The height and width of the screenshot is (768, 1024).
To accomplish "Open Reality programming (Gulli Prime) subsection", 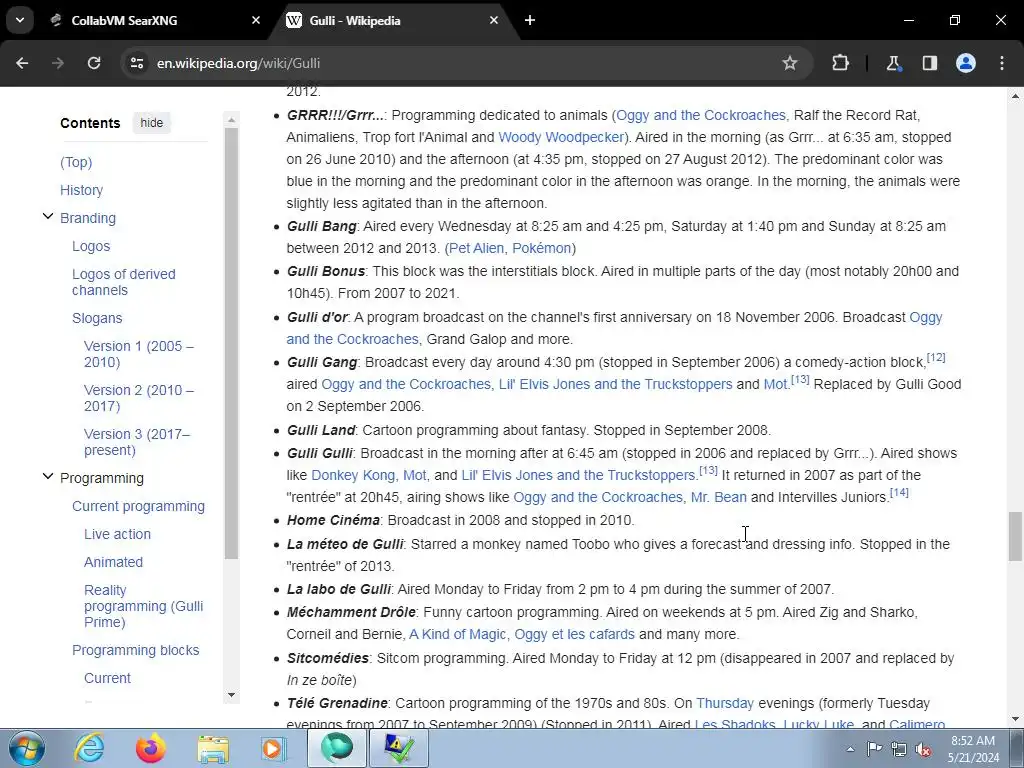I will click(x=143, y=606).
